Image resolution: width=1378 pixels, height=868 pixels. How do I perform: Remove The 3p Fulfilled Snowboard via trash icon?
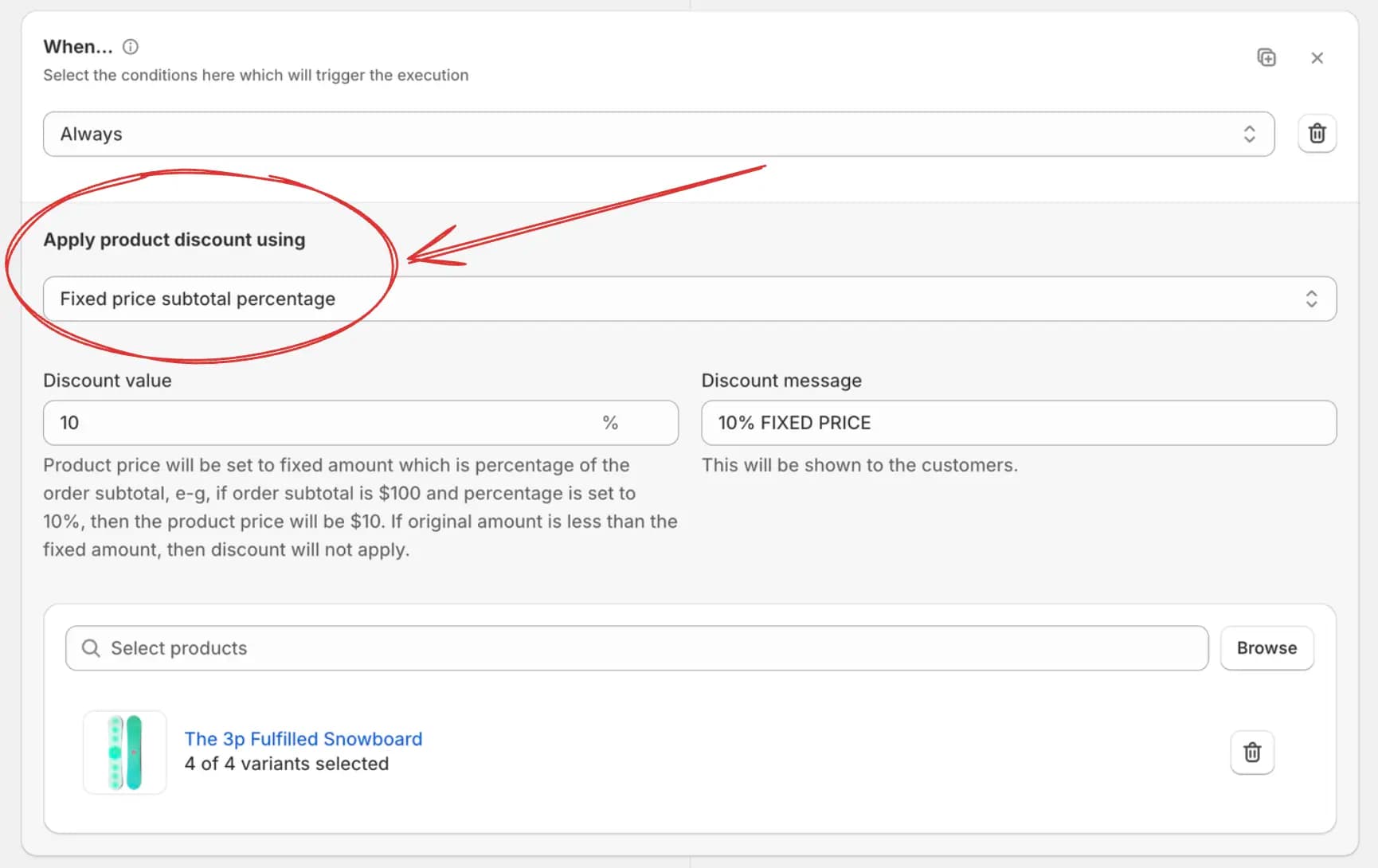(1252, 752)
